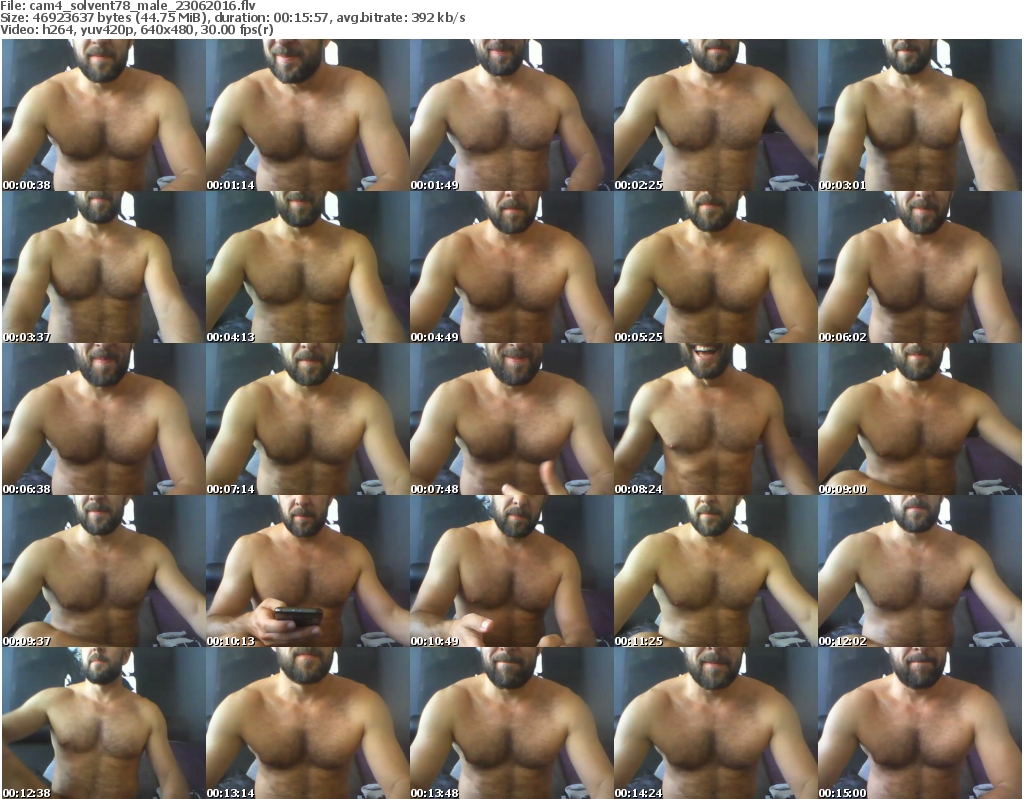Choose the thumbnail timestamped 00:12:02
Image resolution: width=1024 pixels, height=799 pixels.
[x=920, y=571]
